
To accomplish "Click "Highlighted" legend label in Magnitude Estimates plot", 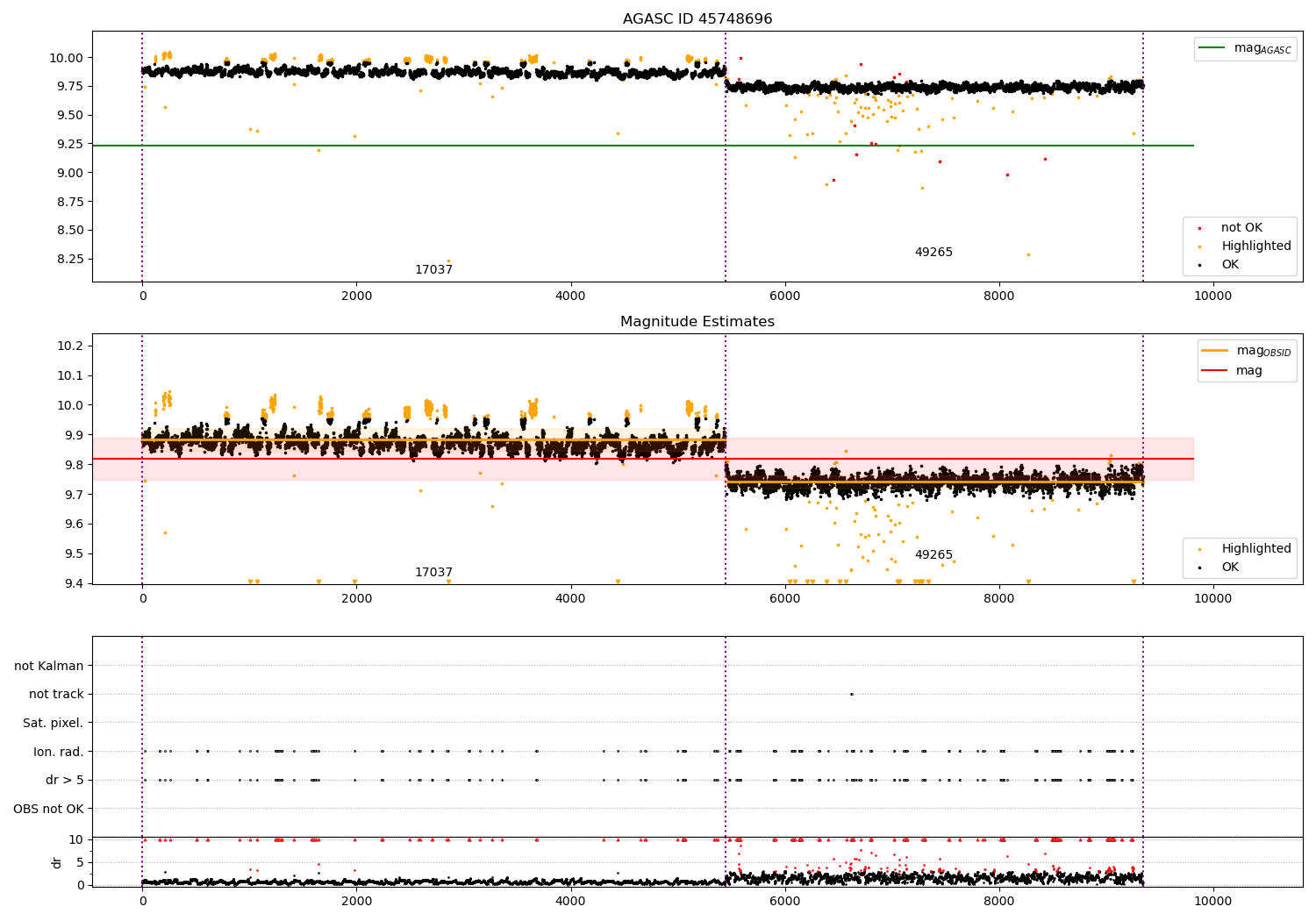I will click(x=1256, y=549).
